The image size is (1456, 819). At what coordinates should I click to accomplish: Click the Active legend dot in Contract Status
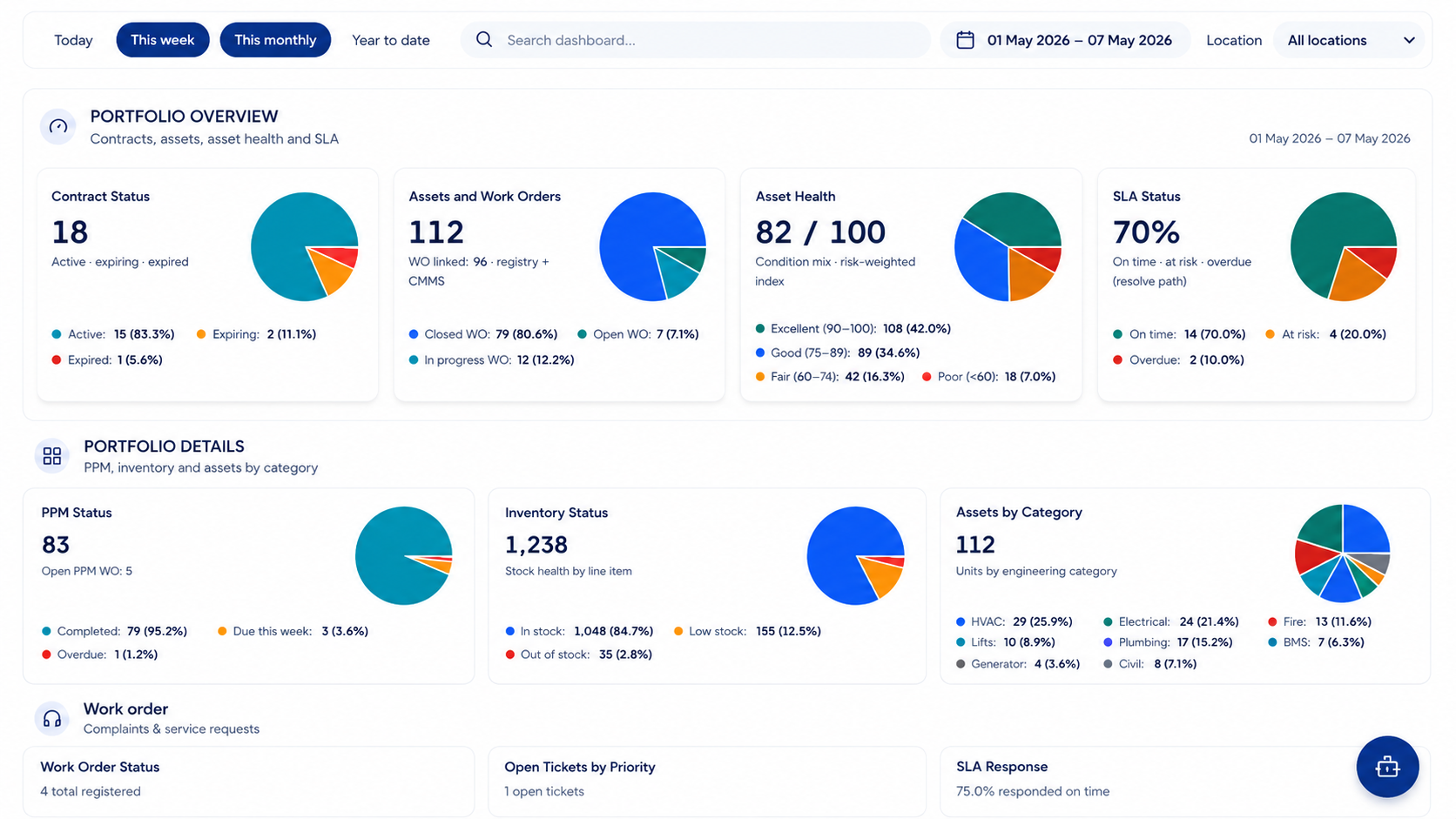[57, 334]
